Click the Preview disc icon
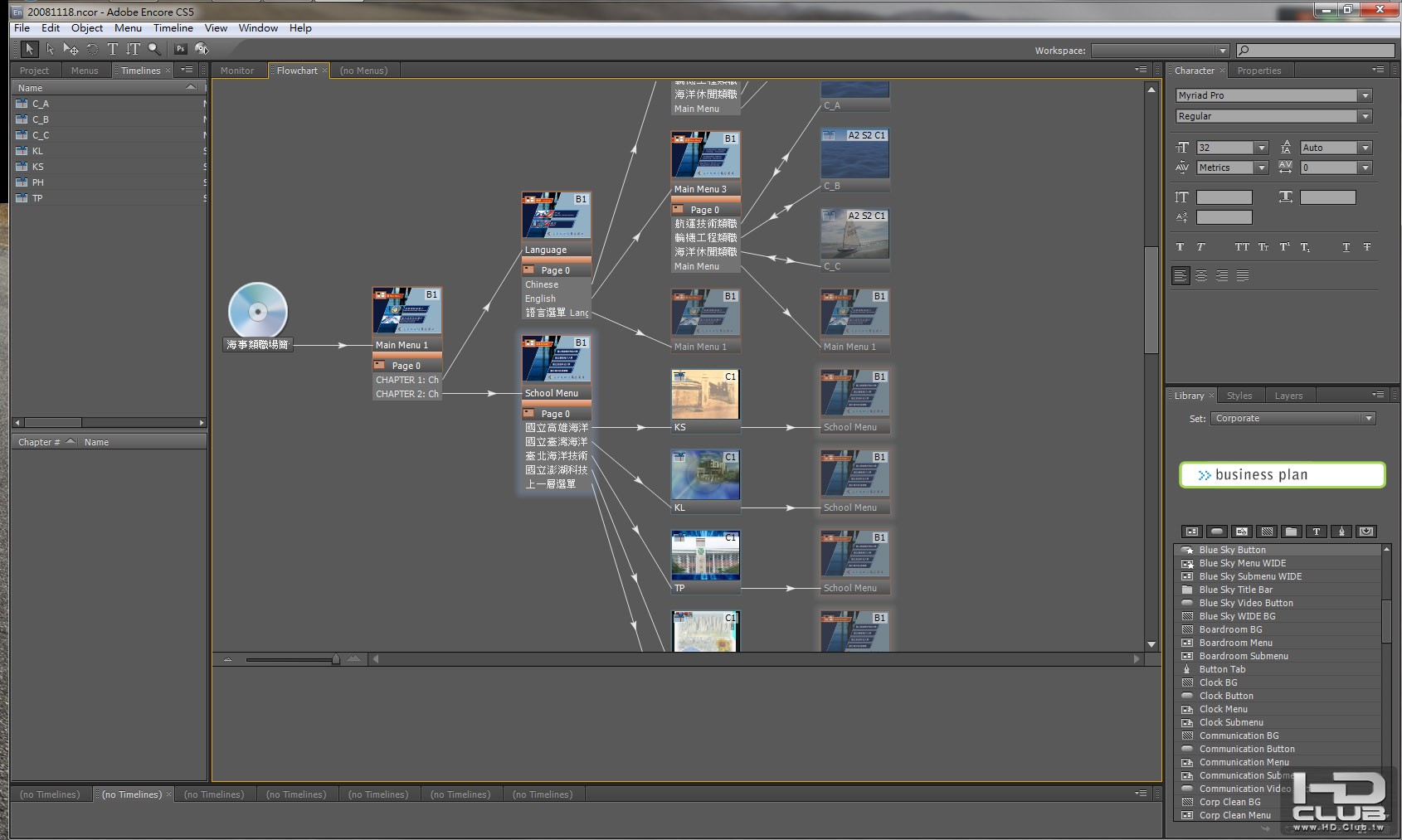The width and height of the screenshot is (1402, 840). (x=202, y=49)
